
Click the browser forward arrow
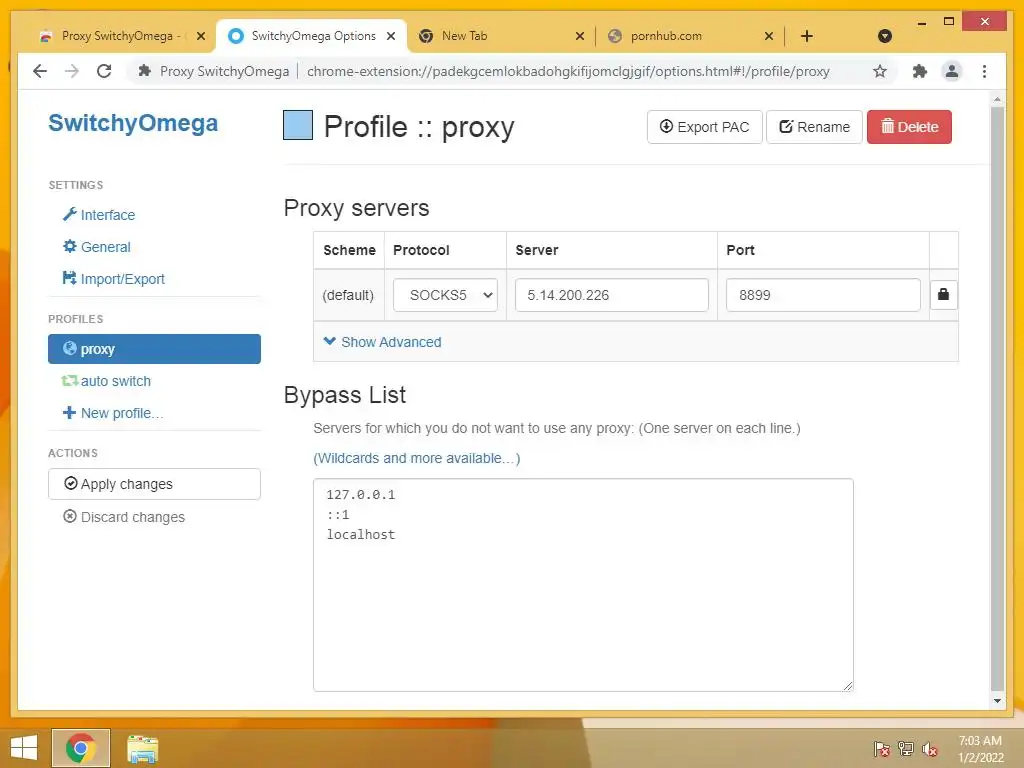click(72, 71)
